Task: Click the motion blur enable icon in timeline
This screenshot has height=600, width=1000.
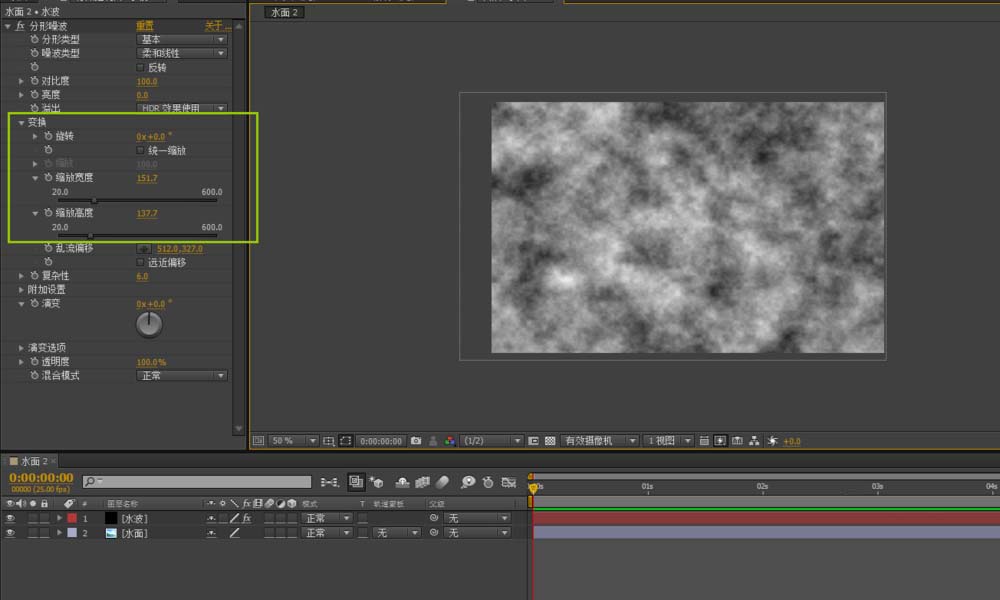Action: (x=443, y=482)
